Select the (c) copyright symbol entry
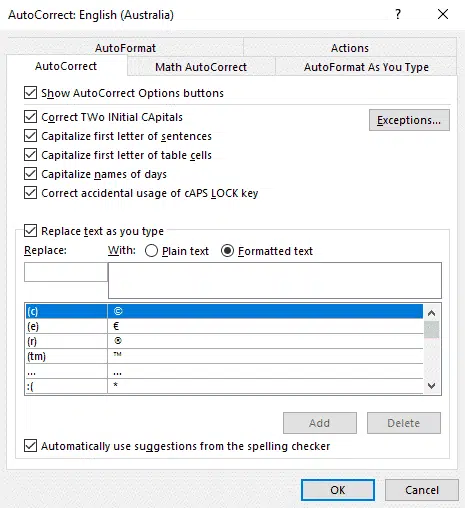465x508 pixels. click(x=224, y=311)
